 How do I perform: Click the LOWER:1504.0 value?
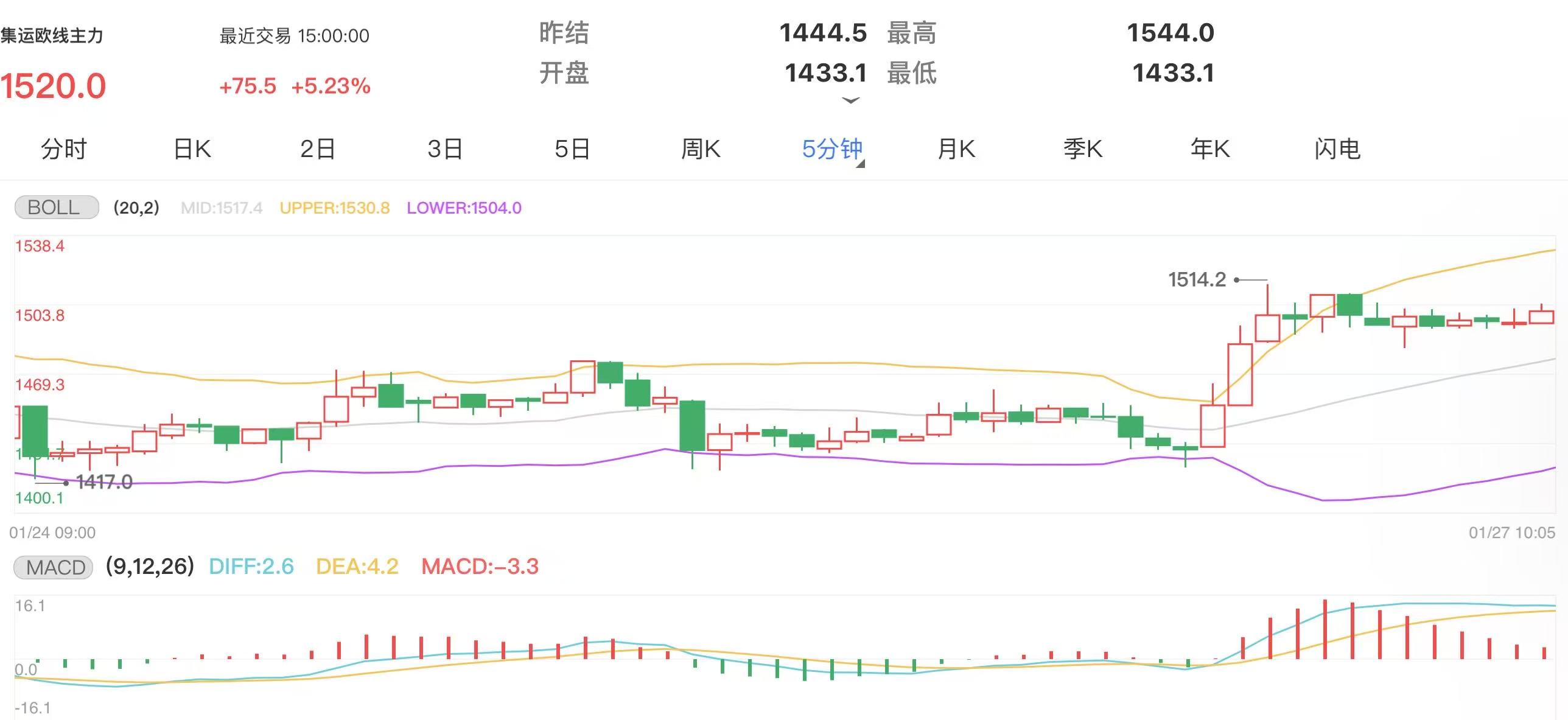pyautogui.click(x=464, y=208)
